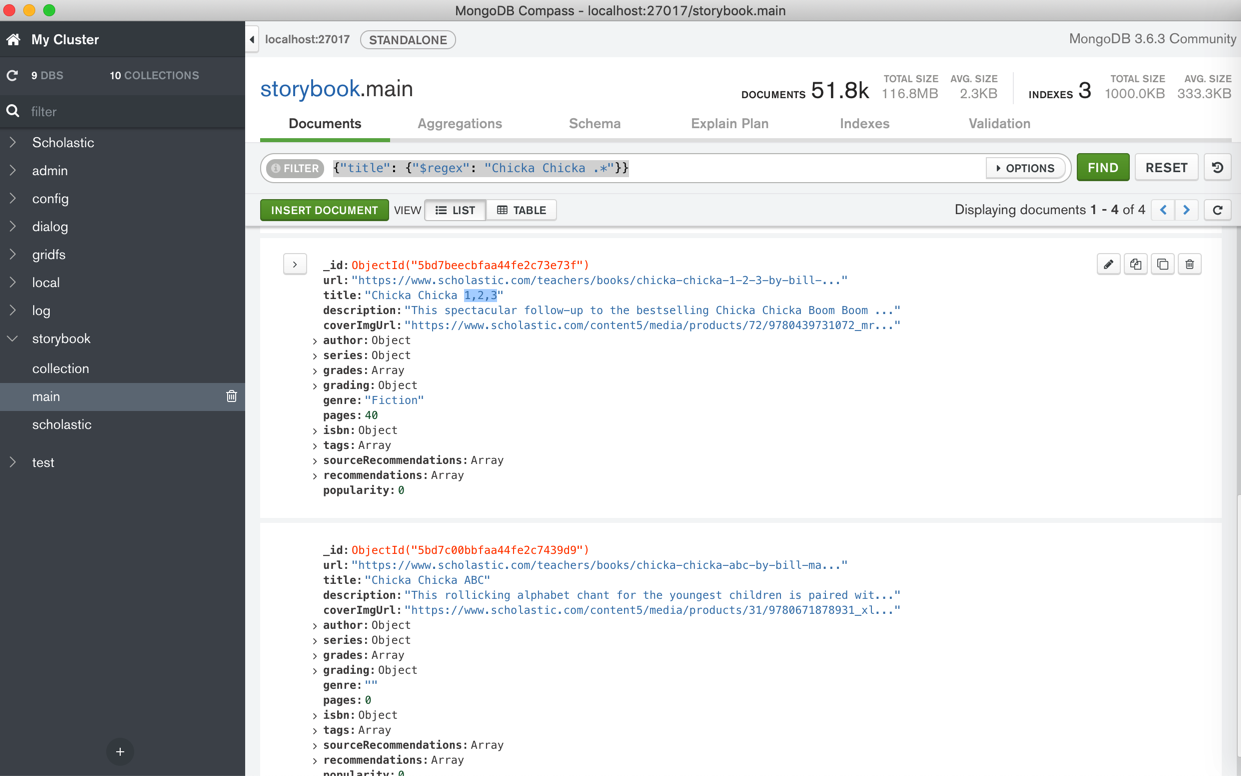The height and width of the screenshot is (776, 1241).
Task: Go to next page of documents
Action: [x=1187, y=210]
